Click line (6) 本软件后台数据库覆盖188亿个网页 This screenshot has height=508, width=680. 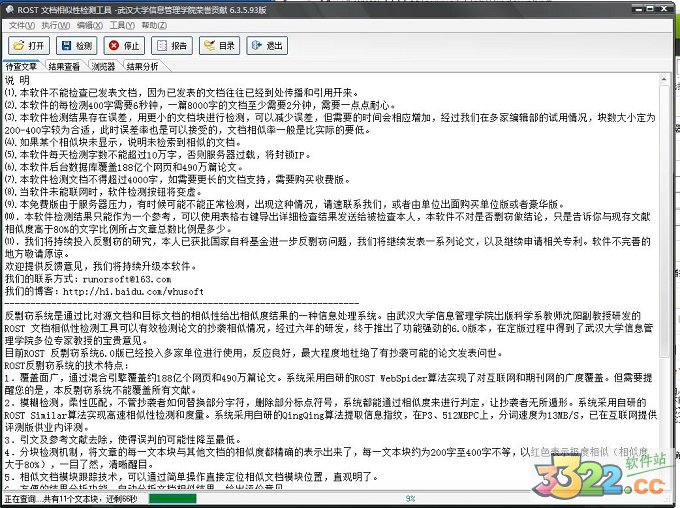pos(124,167)
